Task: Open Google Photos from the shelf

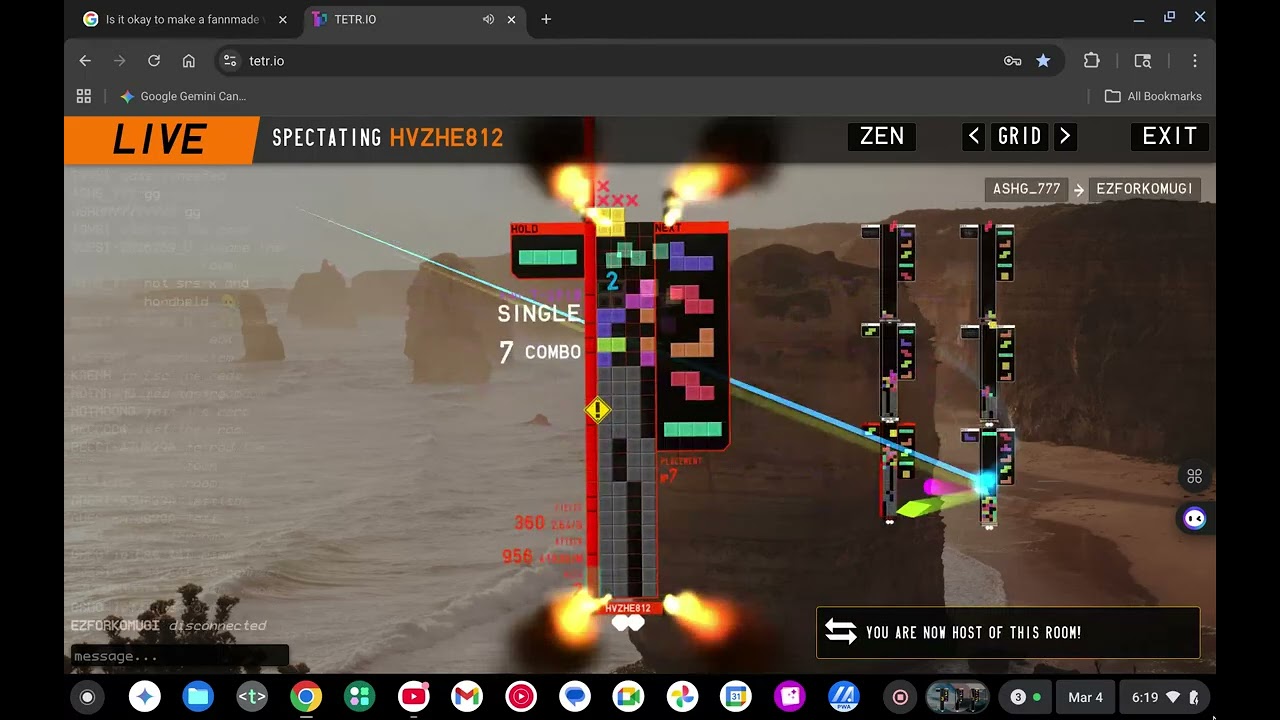Action: click(x=682, y=697)
